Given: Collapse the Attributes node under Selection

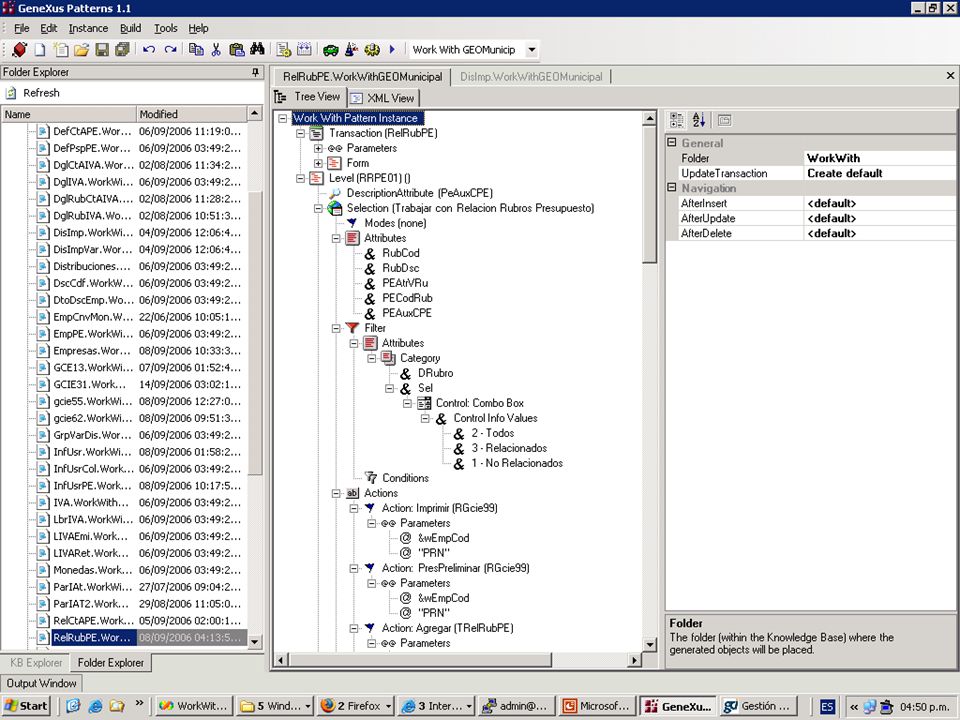Looking at the screenshot, I should click(336, 238).
